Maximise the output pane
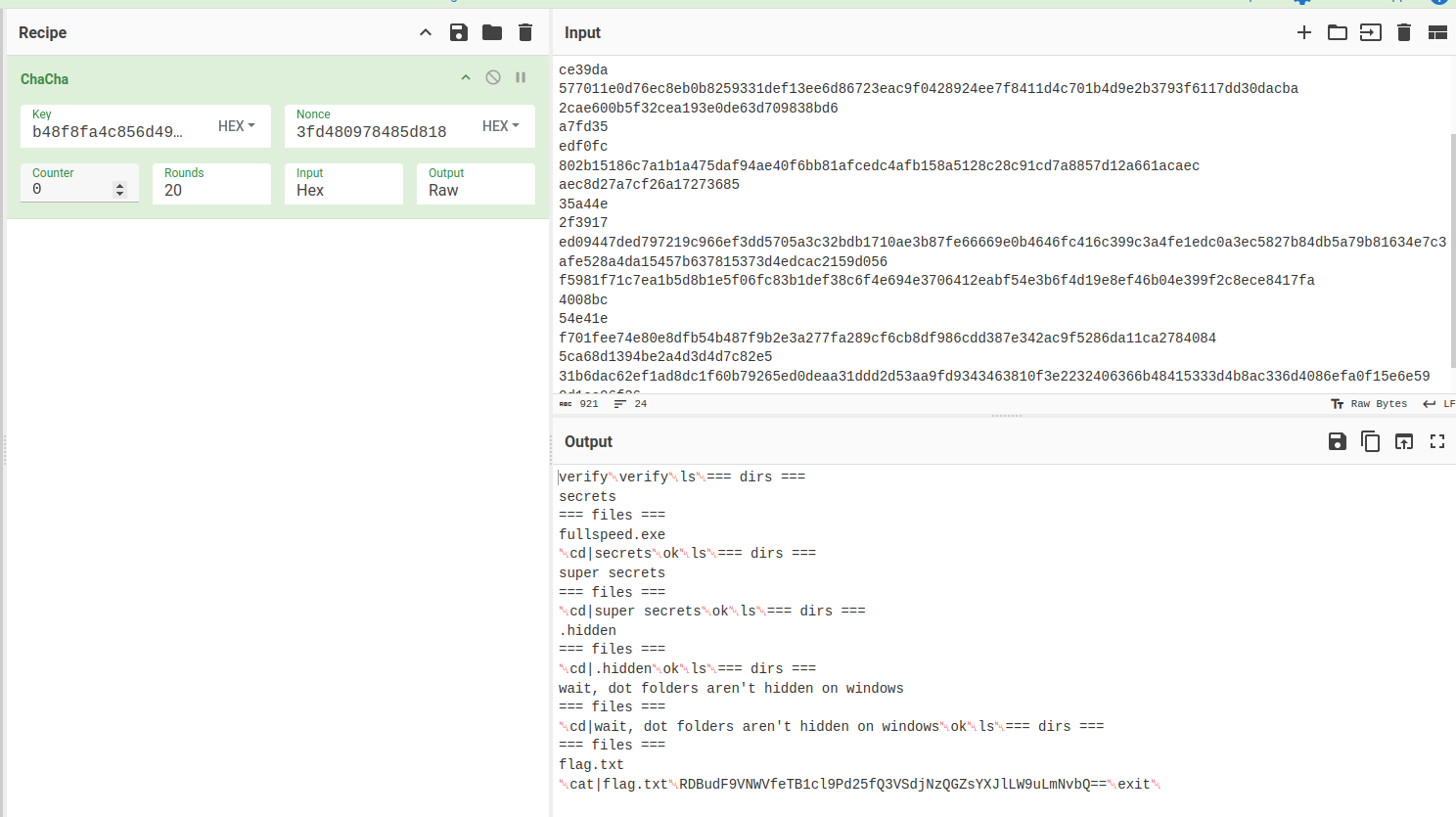The image size is (1456, 817). click(1436, 441)
